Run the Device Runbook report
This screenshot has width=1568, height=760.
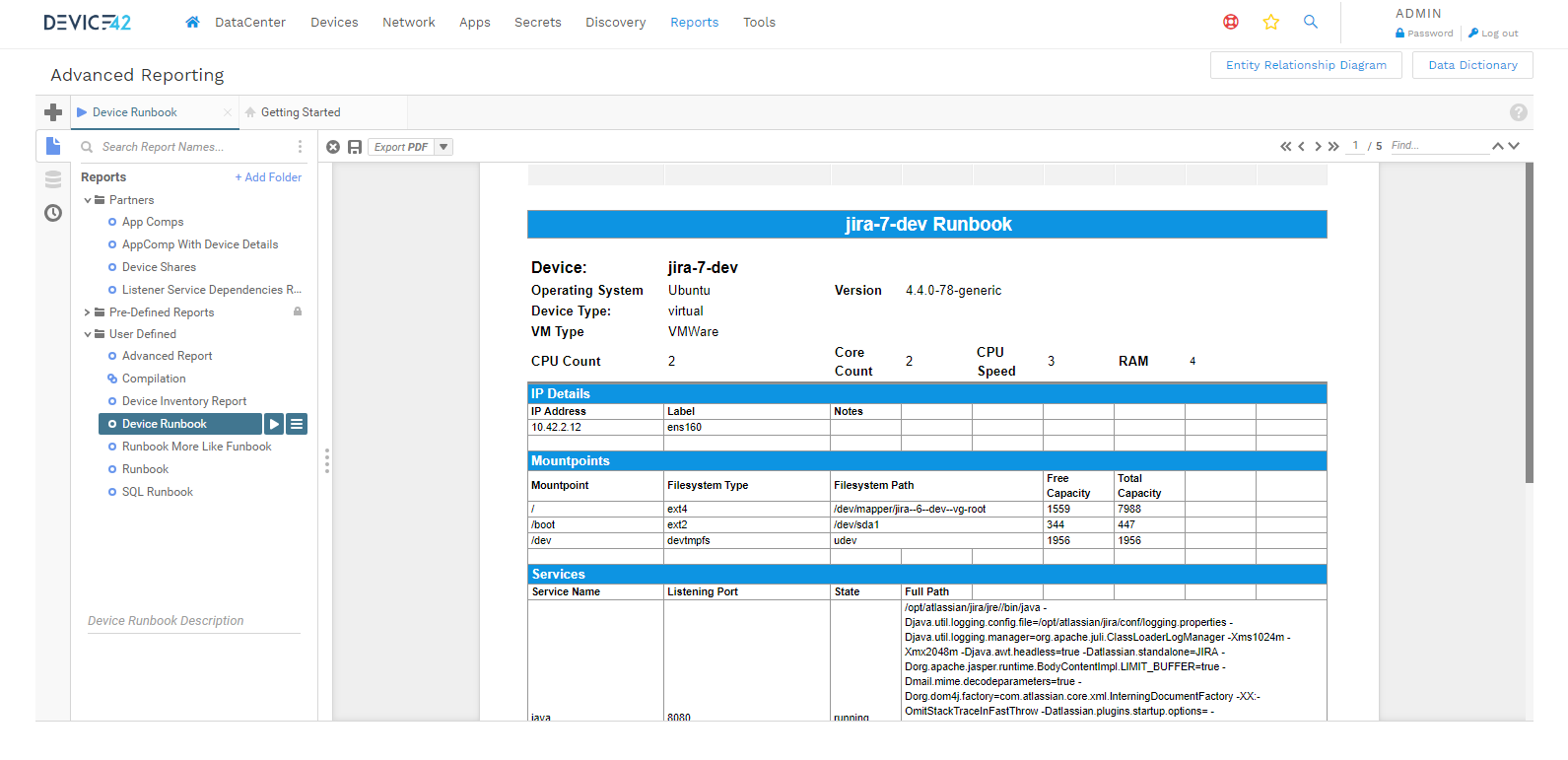(274, 424)
